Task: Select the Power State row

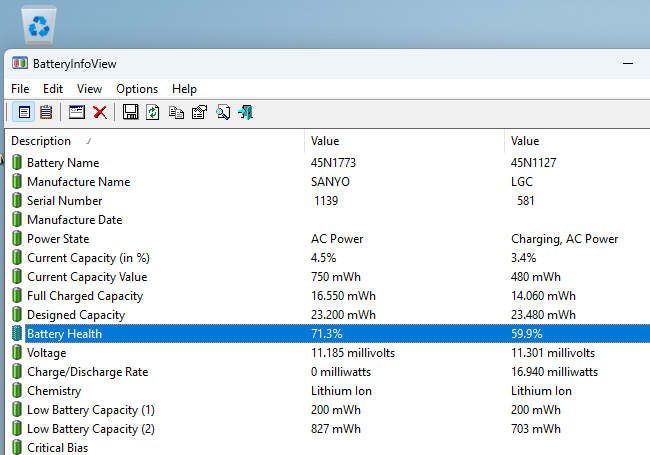Action: click(327, 239)
